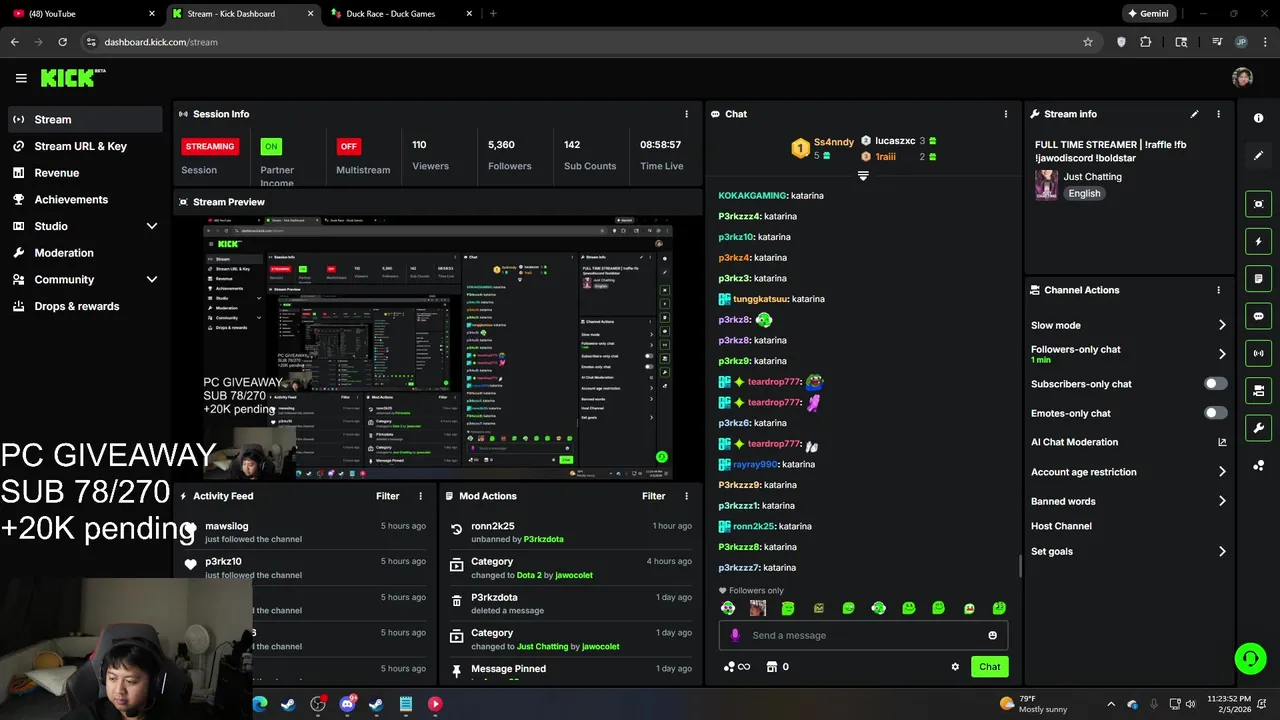Open the green headset support bubble
Viewport: 1280px width, 720px height.
[1250, 658]
